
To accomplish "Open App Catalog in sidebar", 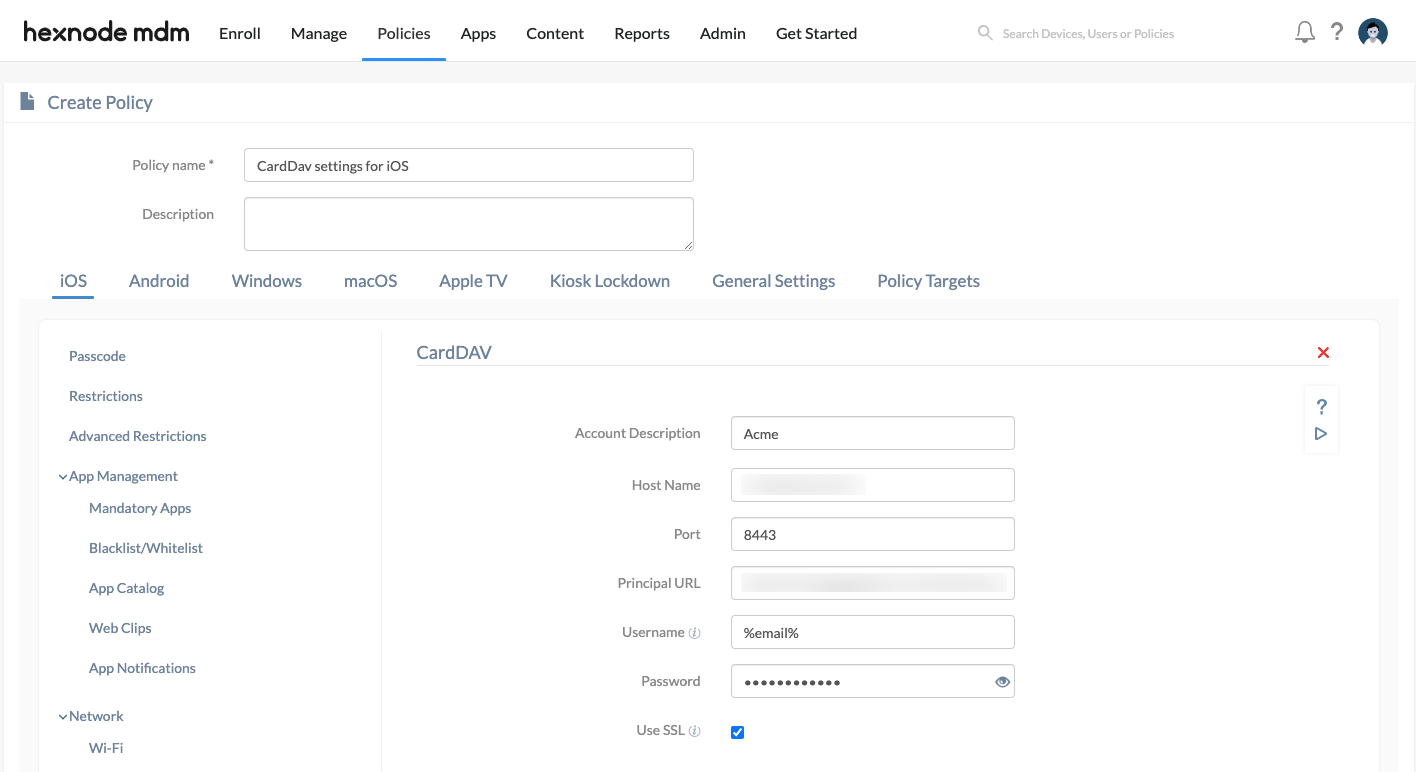I will [126, 588].
